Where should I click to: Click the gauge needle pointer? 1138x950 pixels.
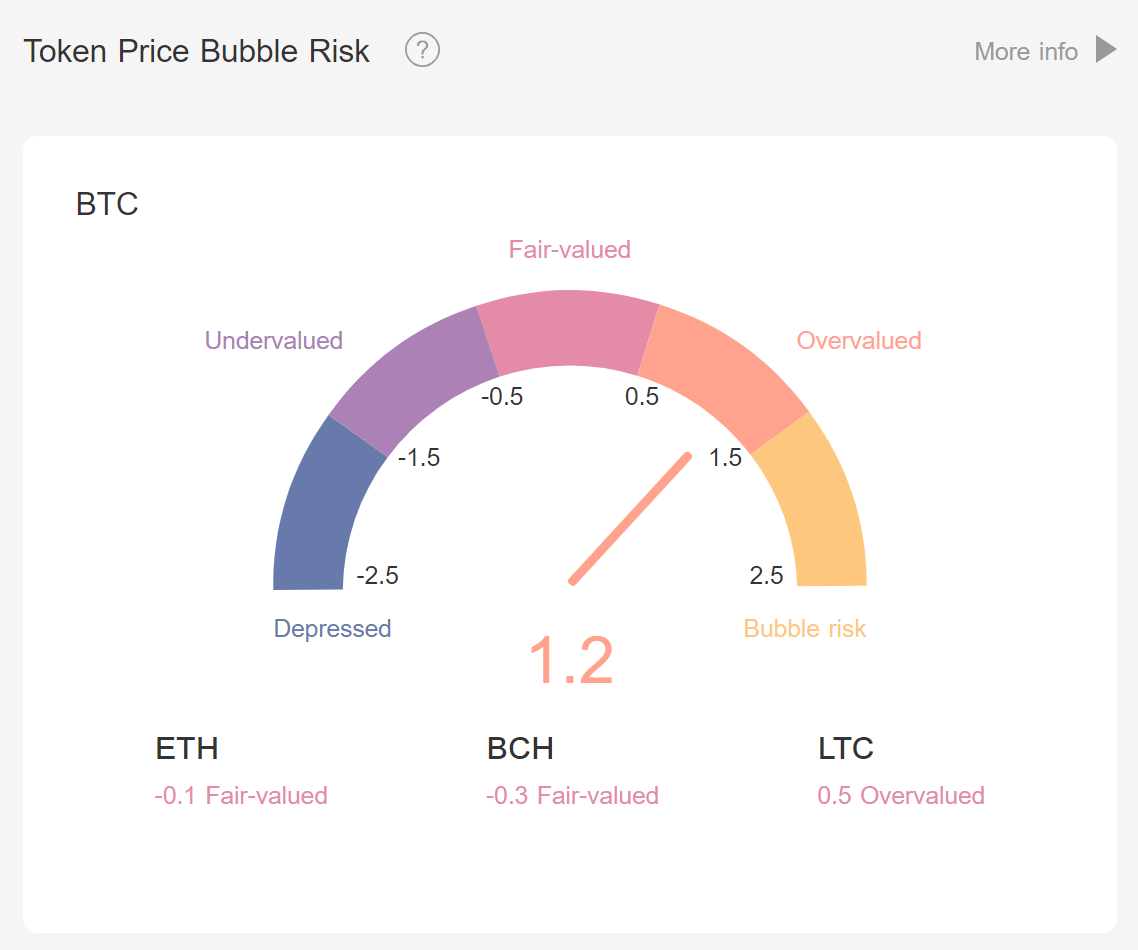pos(630,520)
